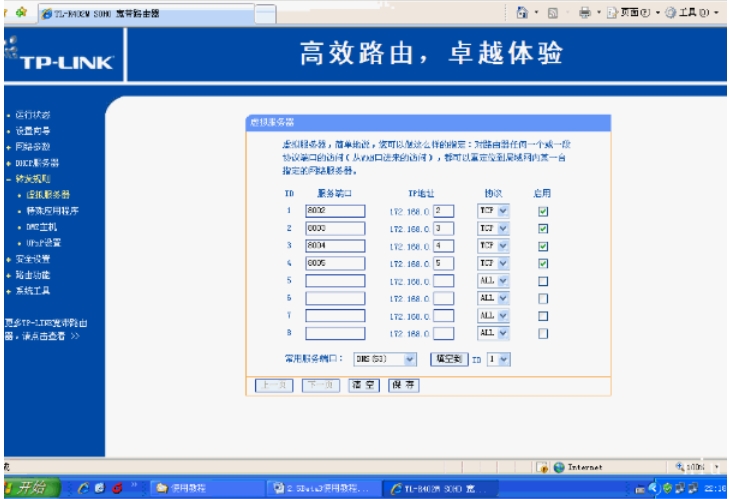Viewport: 730px width, 499px height.
Task: Expand 路由功能 in the sidebar
Action: click(33, 275)
